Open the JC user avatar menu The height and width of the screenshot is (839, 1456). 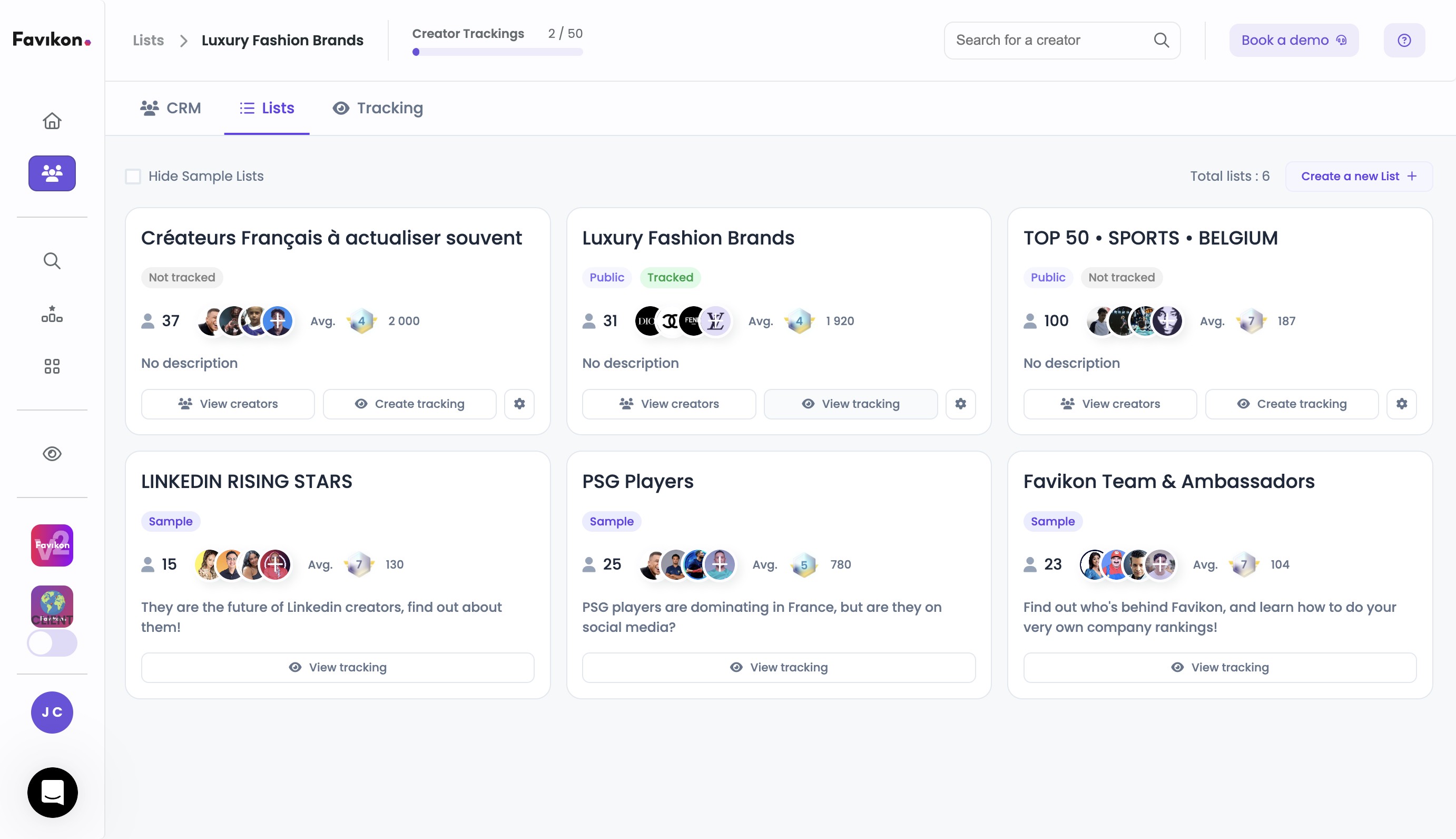coord(52,712)
